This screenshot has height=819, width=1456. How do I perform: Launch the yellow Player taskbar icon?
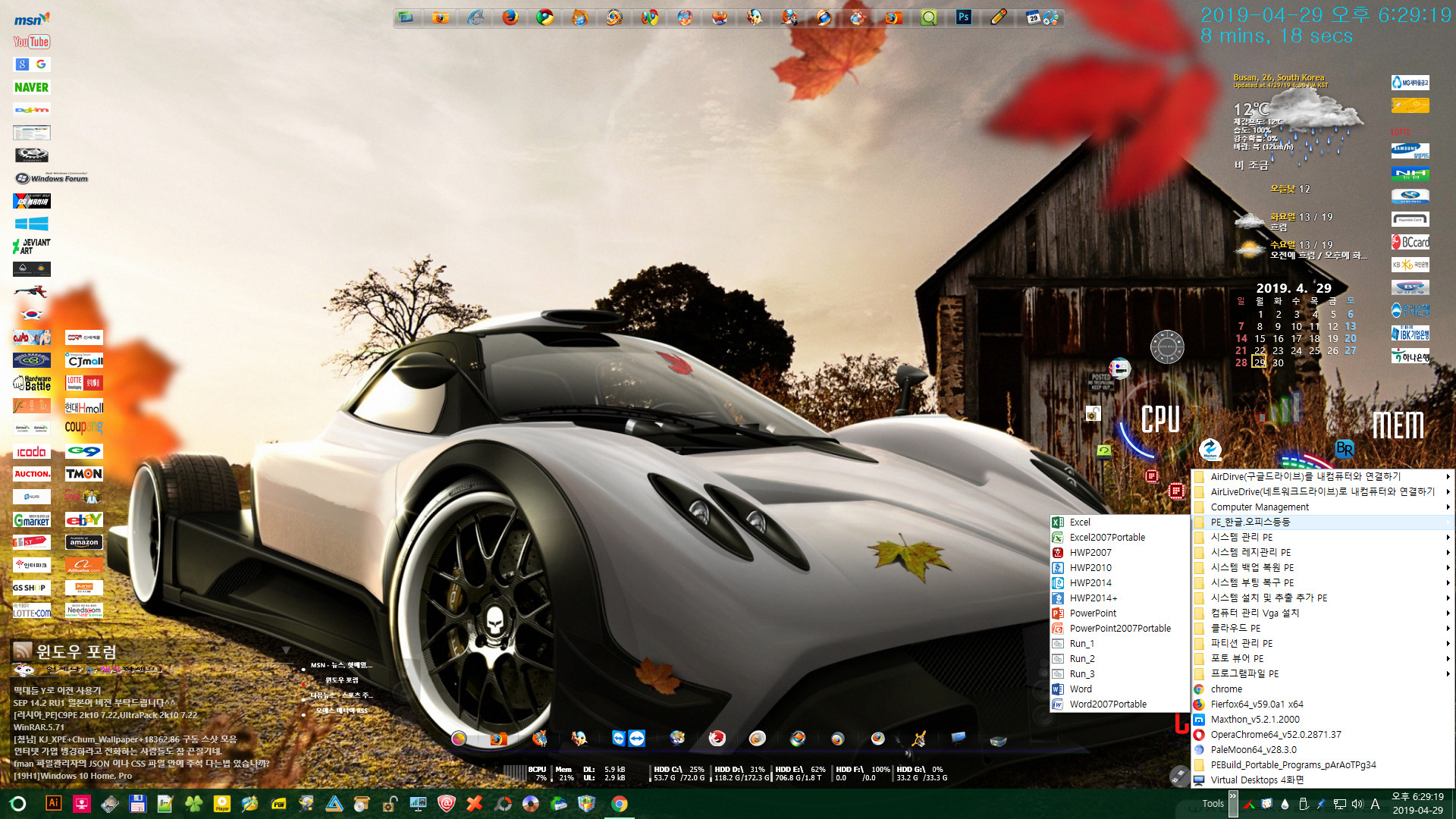[221, 803]
